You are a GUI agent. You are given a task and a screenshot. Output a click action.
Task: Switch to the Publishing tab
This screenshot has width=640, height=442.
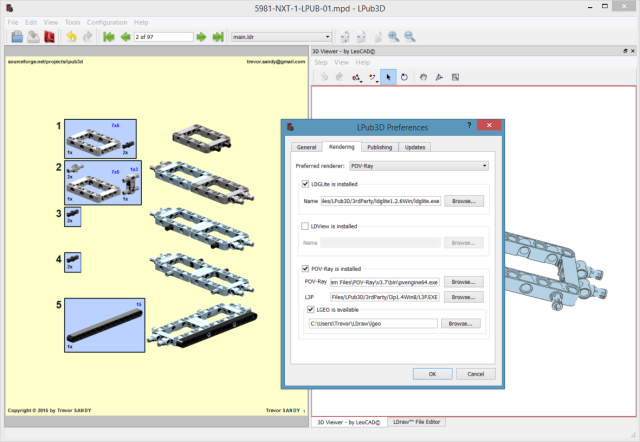(x=379, y=147)
